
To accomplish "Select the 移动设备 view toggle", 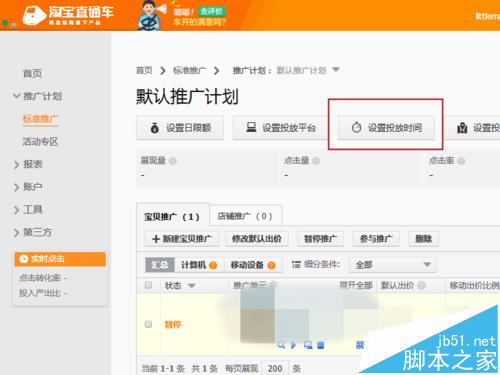I will pyautogui.click(x=253, y=265).
